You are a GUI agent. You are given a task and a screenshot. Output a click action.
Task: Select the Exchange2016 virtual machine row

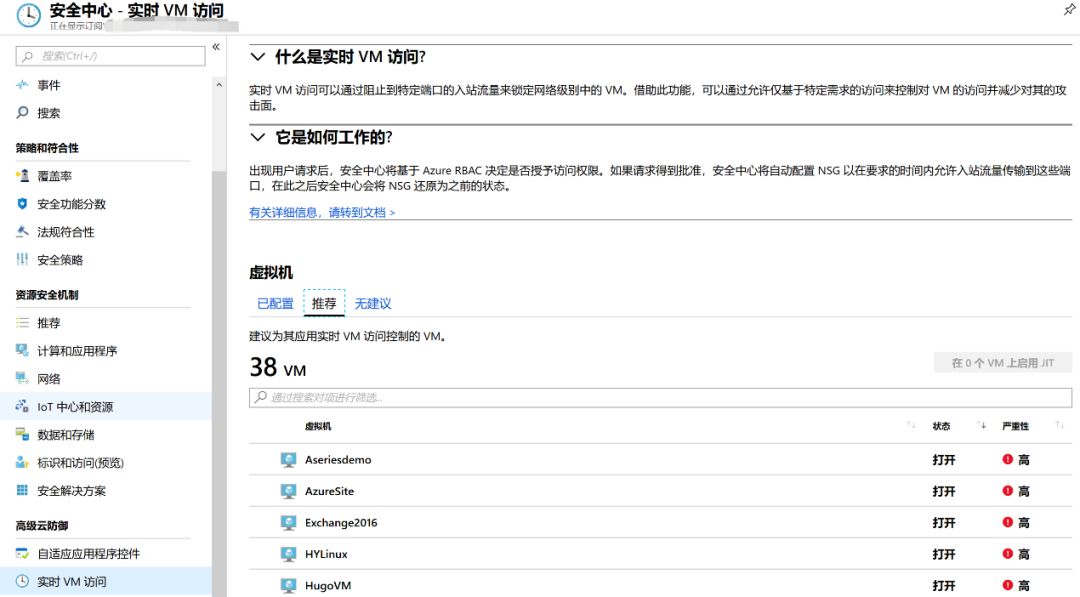point(341,523)
